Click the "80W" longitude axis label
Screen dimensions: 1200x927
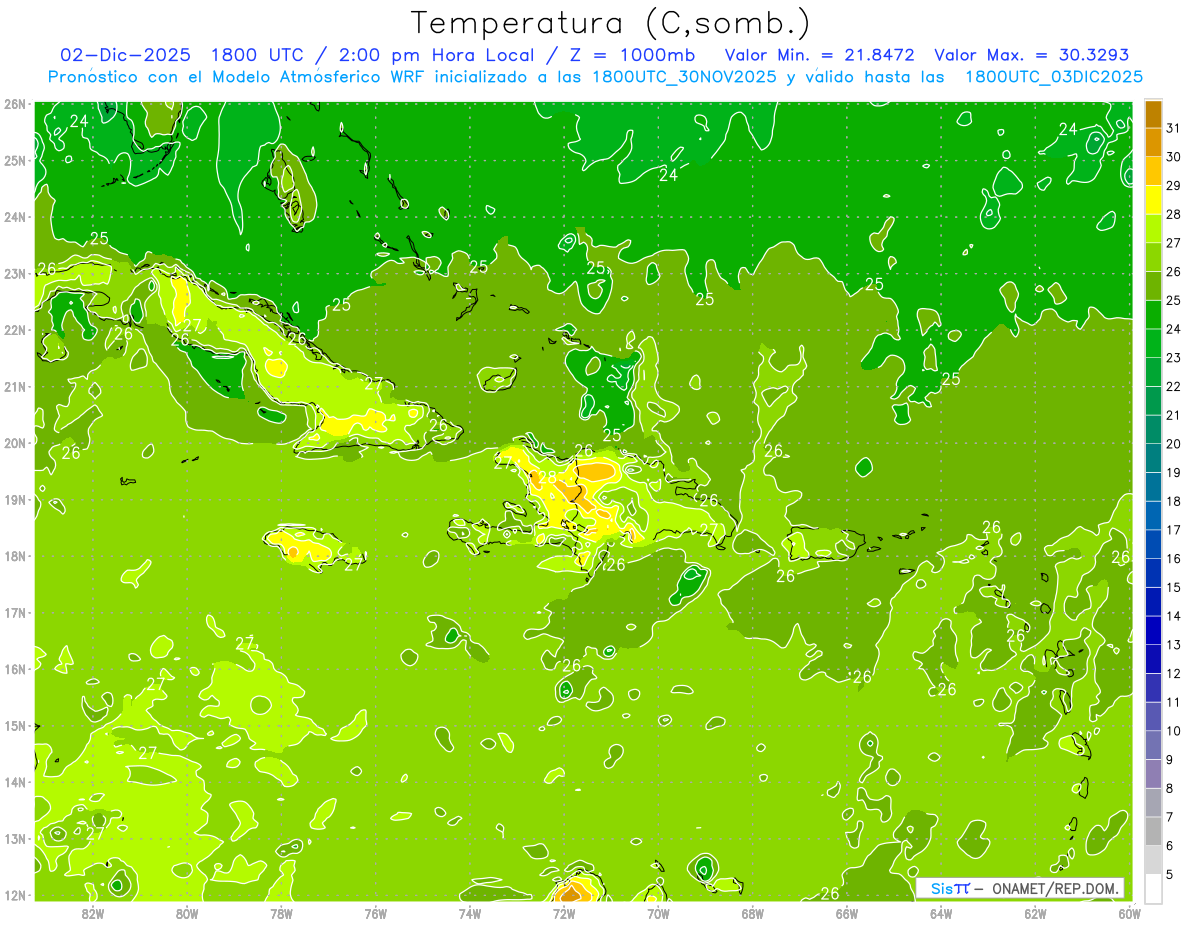coord(187,913)
